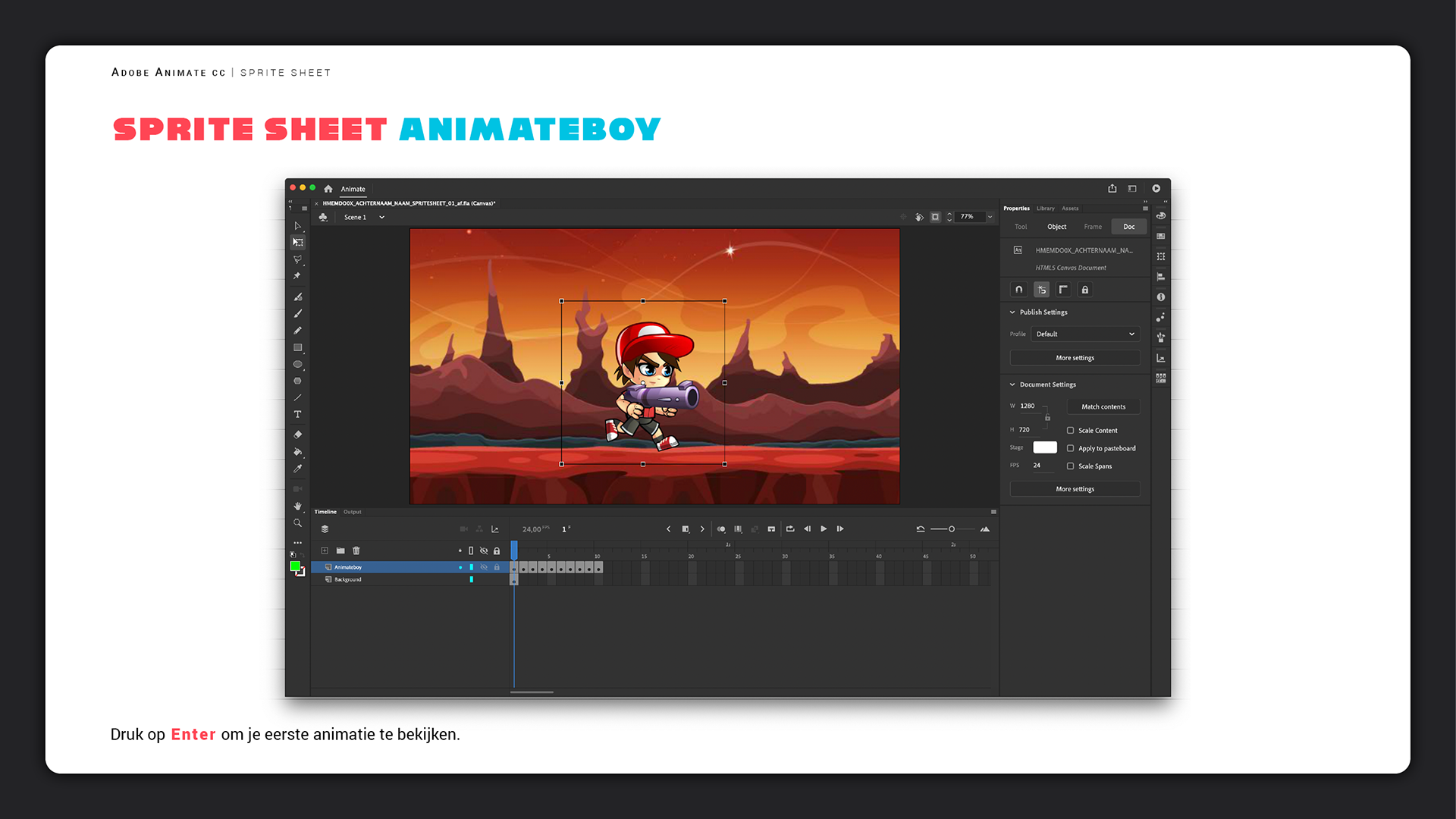
Task: Open the Profile Default dropdown
Action: 1085,334
